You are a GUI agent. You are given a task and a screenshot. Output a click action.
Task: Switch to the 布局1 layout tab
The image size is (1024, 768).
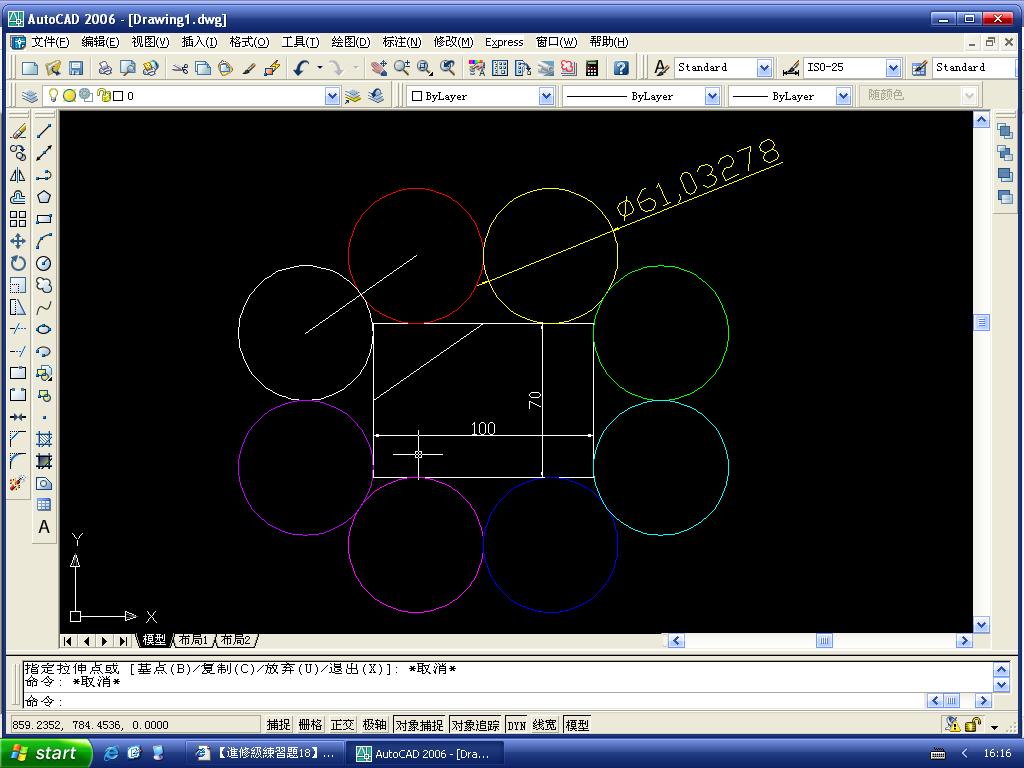point(193,640)
